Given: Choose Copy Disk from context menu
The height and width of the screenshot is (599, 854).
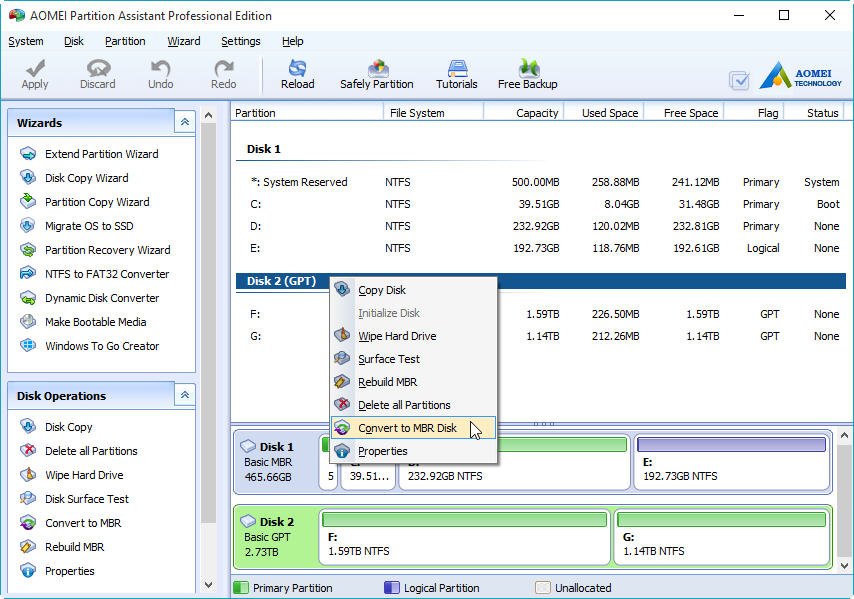Looking at the screenshot, I should 414,290.
